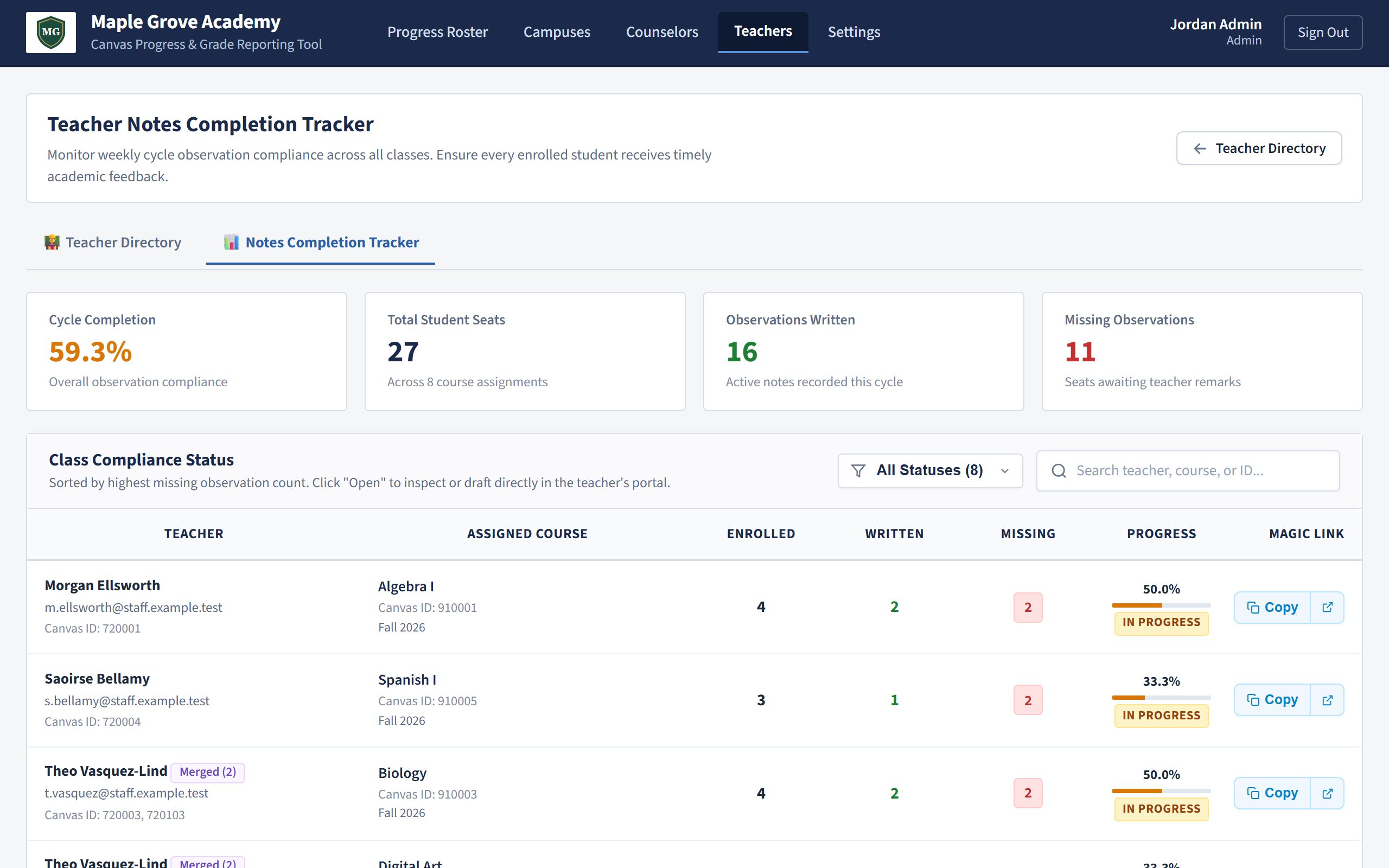Click the IN PROGRESS status on Biology row
1389x868 pixels.
pos(1161,809)
